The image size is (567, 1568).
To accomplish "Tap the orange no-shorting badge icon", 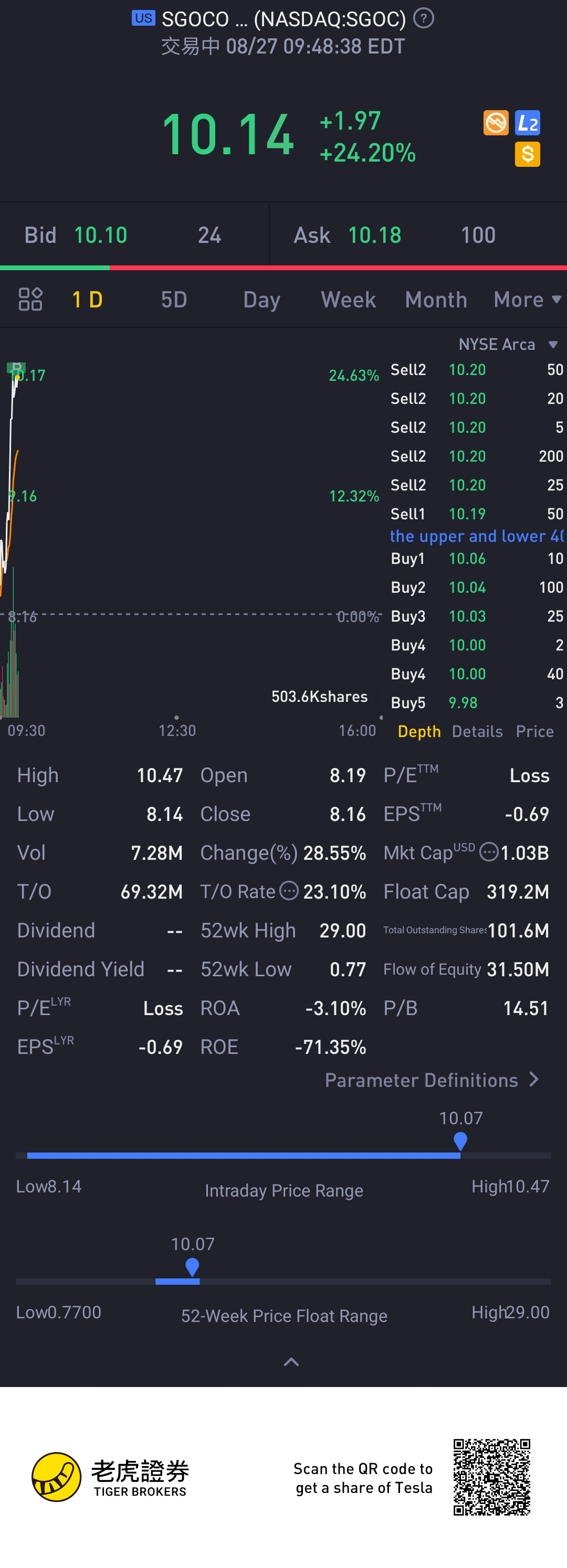I will pos(496,123).
